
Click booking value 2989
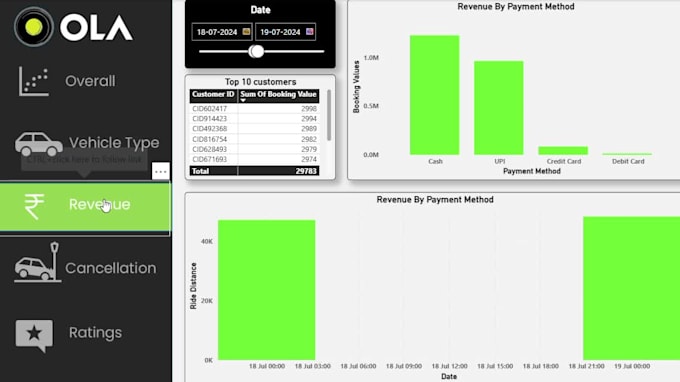coord(309,129)
